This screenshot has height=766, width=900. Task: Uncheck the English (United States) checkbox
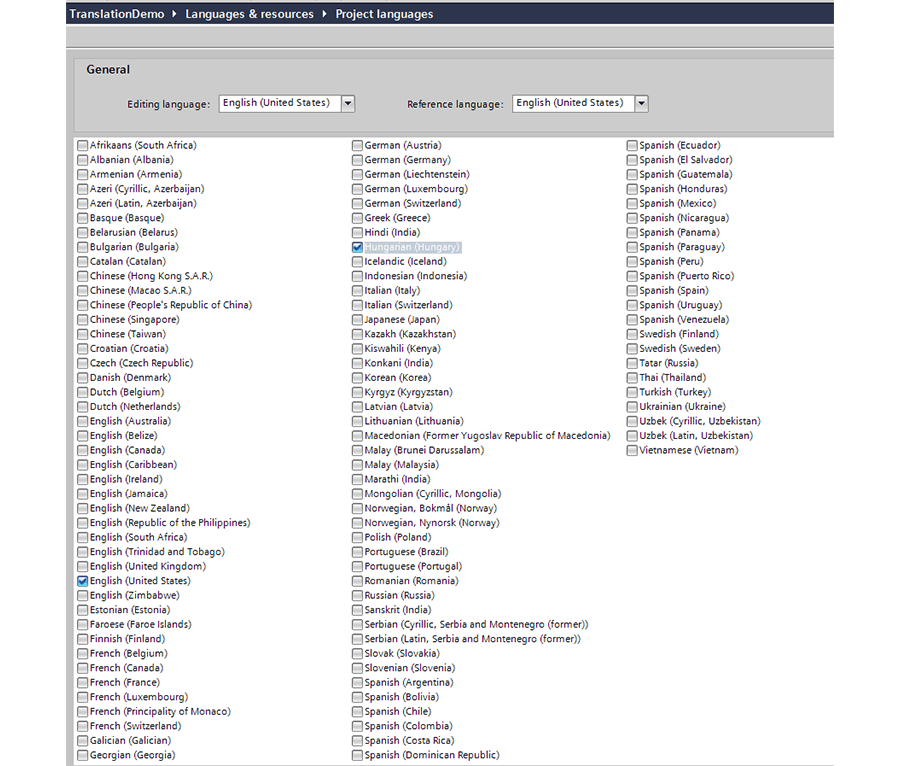pos(83,581)
